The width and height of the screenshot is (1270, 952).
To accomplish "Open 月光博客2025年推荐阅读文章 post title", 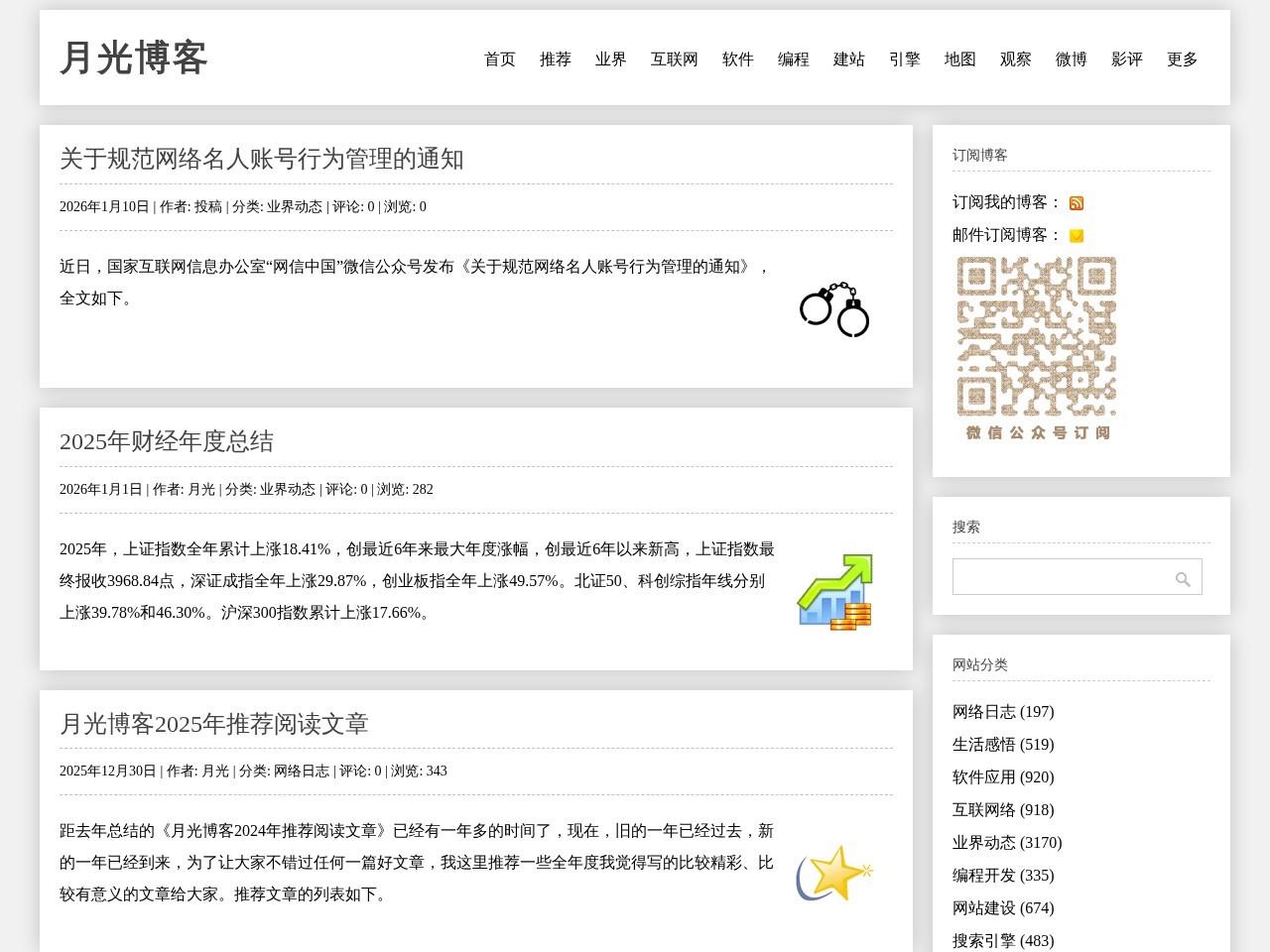I will point(214,724).
